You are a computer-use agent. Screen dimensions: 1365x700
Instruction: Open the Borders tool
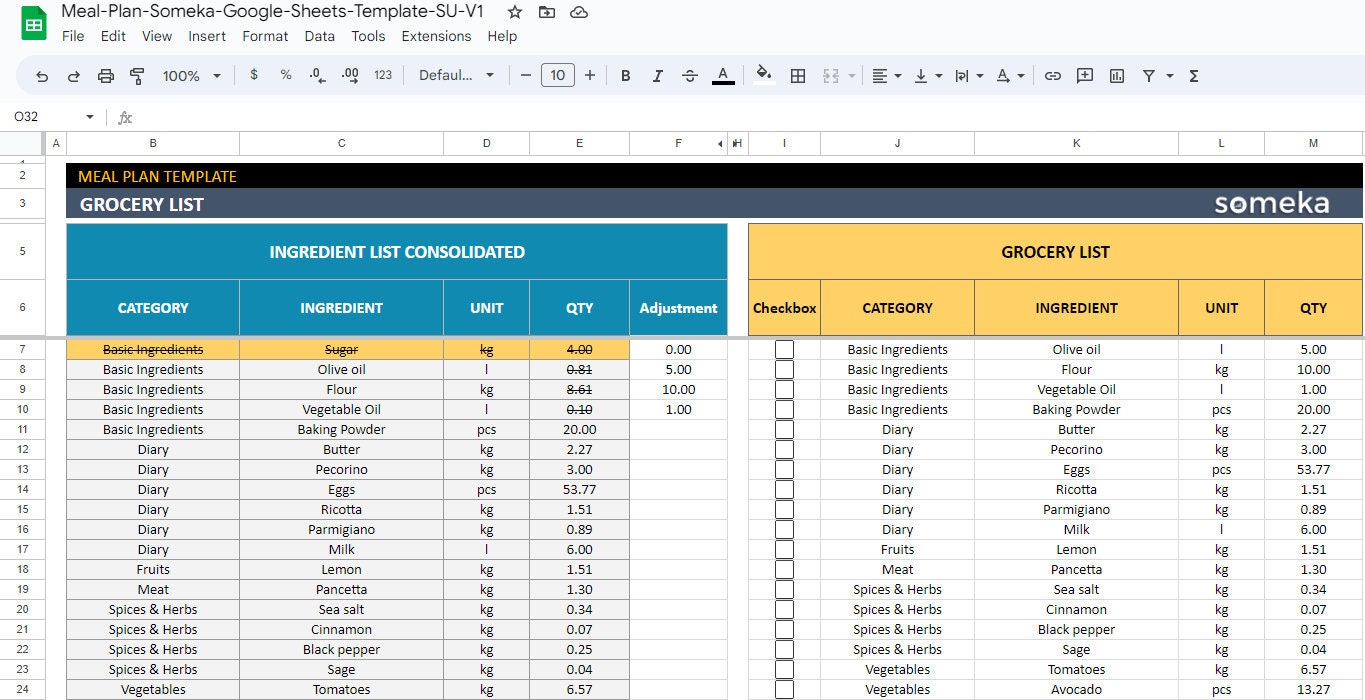798,76
